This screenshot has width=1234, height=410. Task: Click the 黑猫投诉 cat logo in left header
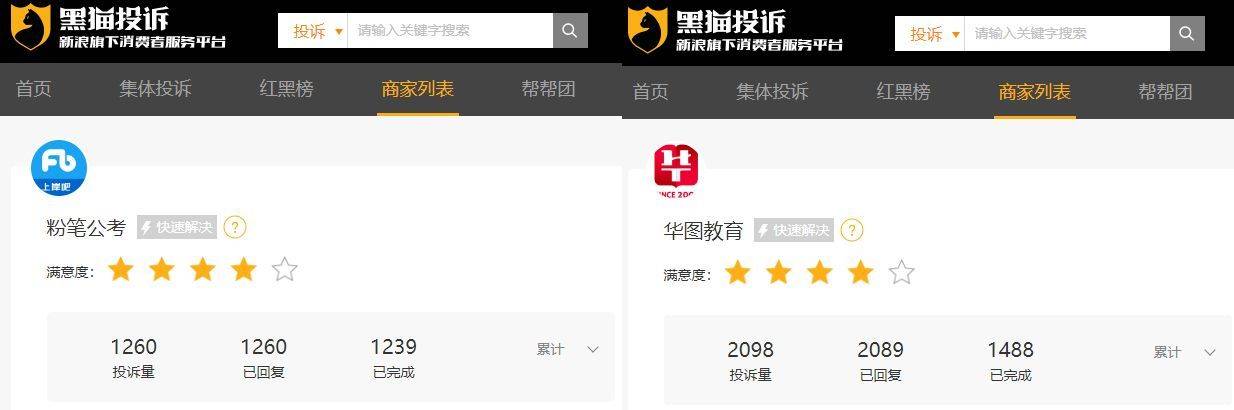point(30,28)
